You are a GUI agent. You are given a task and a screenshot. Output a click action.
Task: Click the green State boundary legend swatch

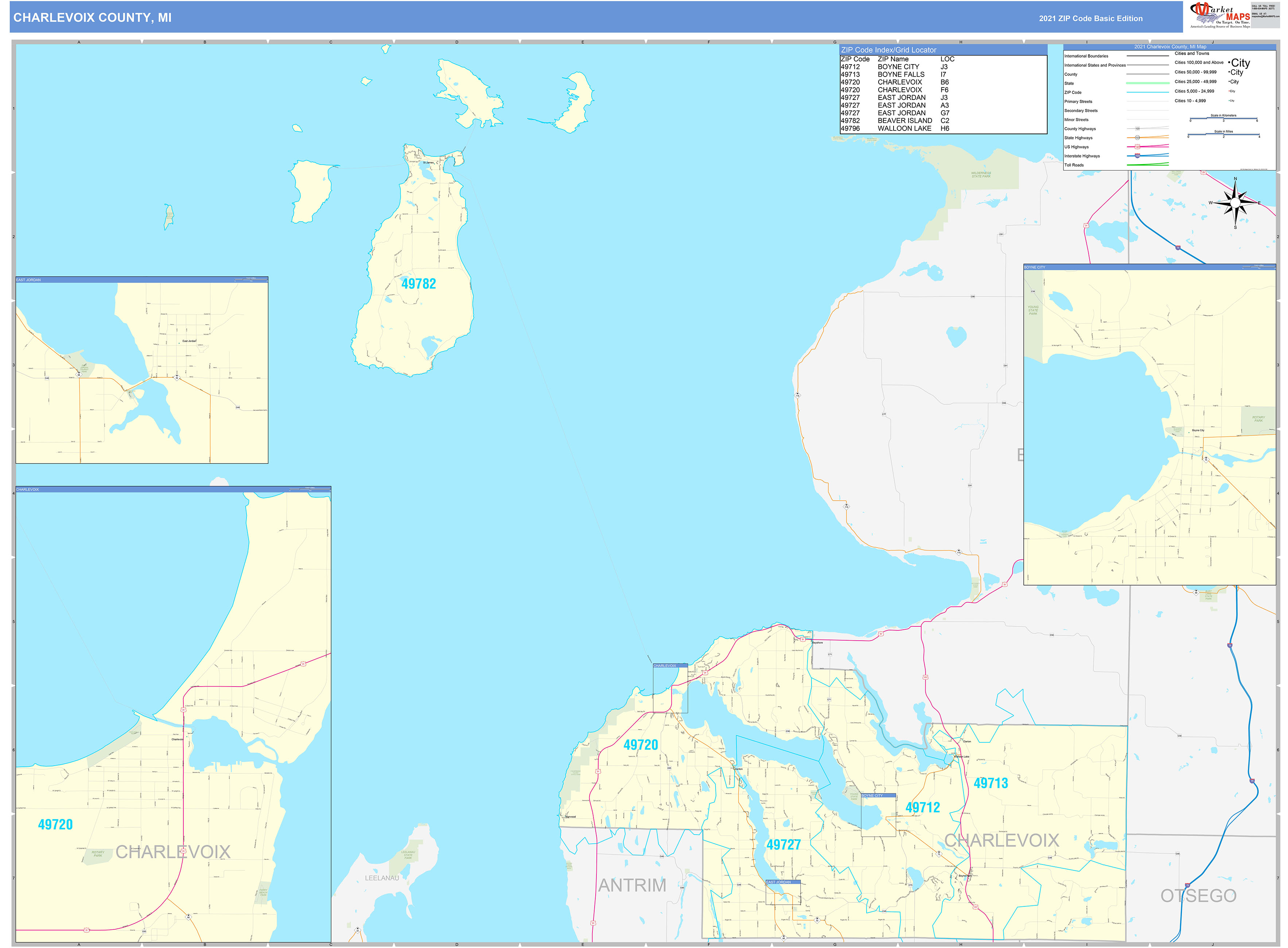(1147, 83)
